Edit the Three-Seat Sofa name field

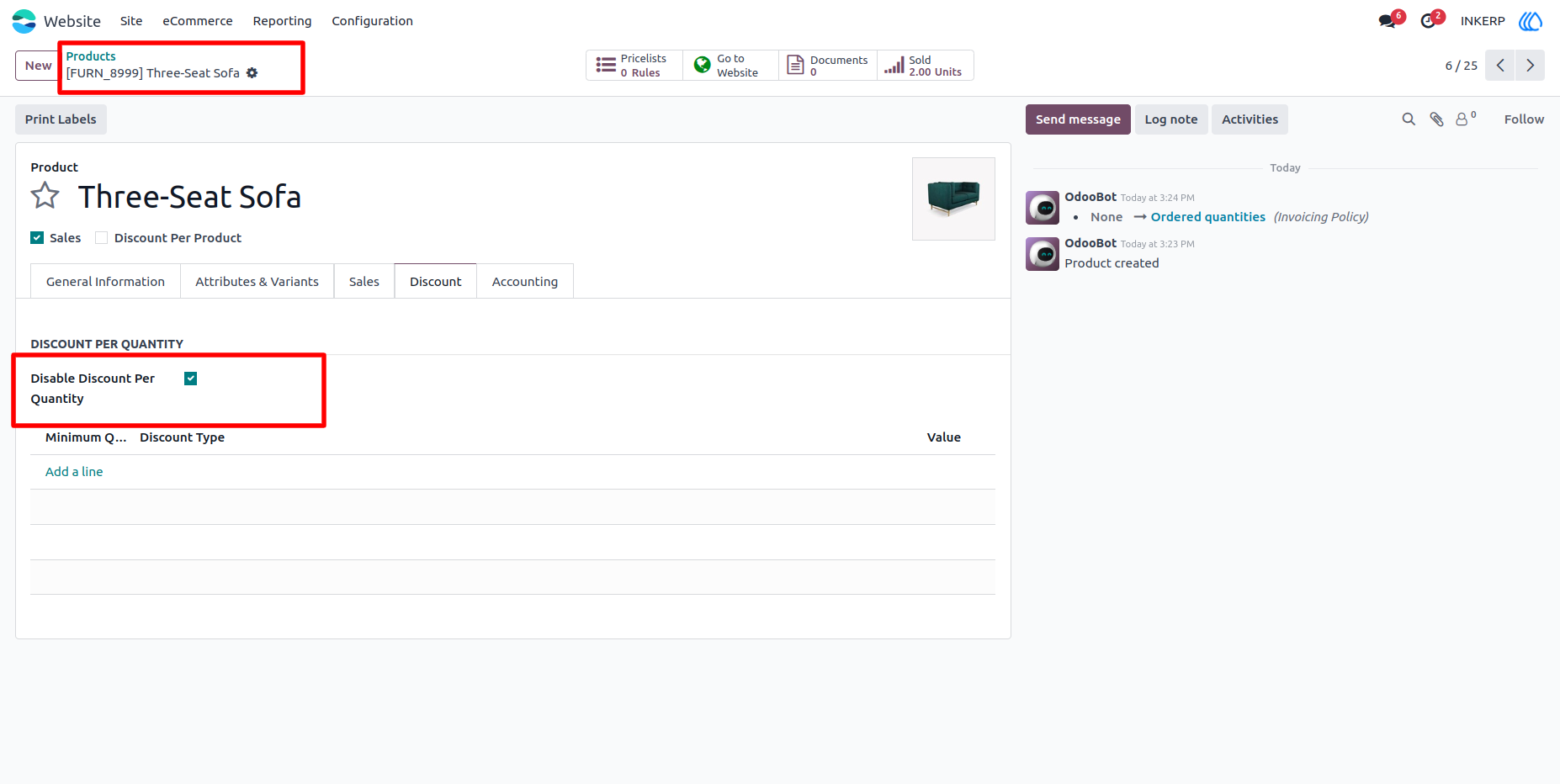[189, 197]
